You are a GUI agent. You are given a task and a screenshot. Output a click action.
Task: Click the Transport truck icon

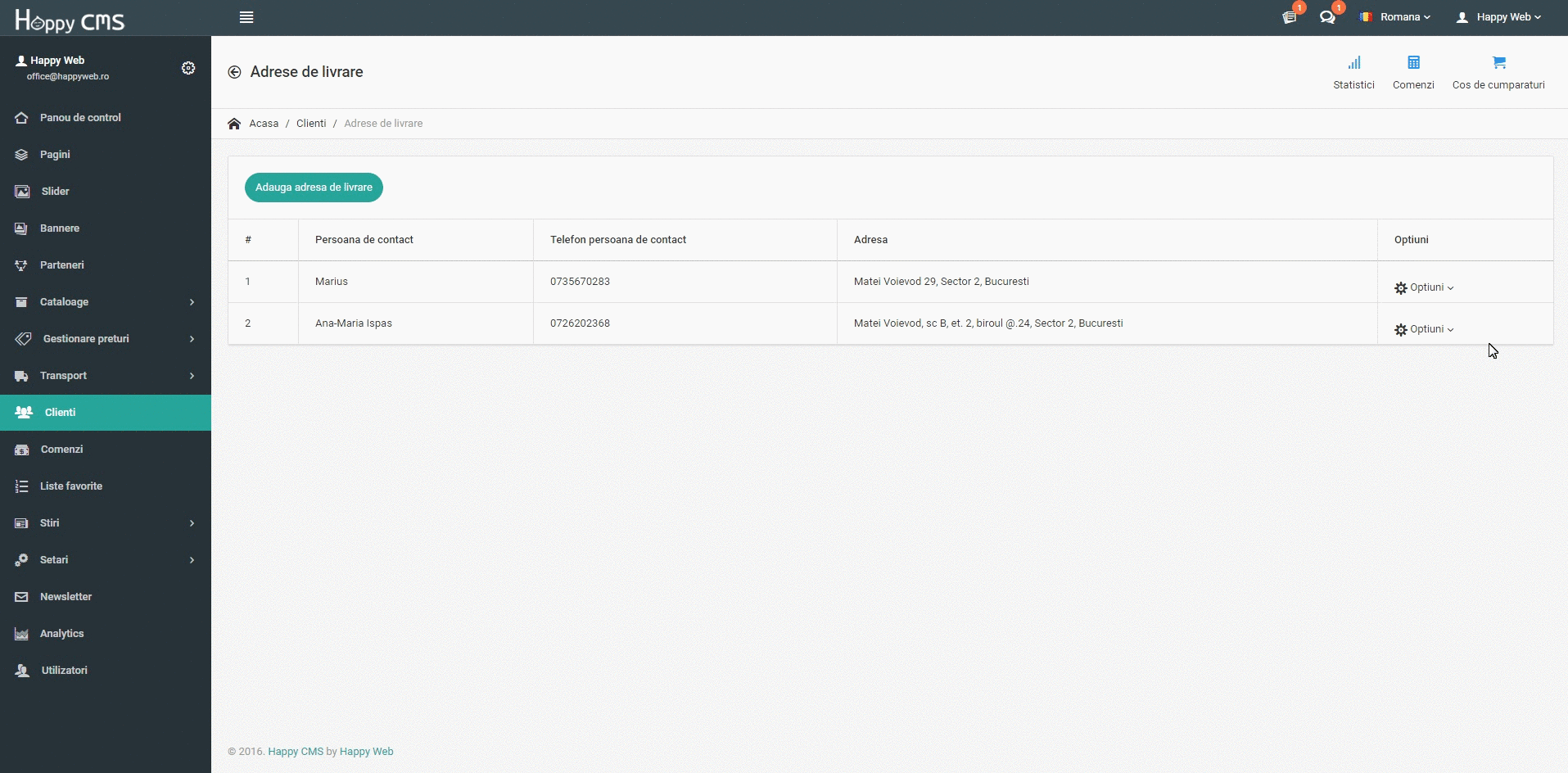coord(22,376)
